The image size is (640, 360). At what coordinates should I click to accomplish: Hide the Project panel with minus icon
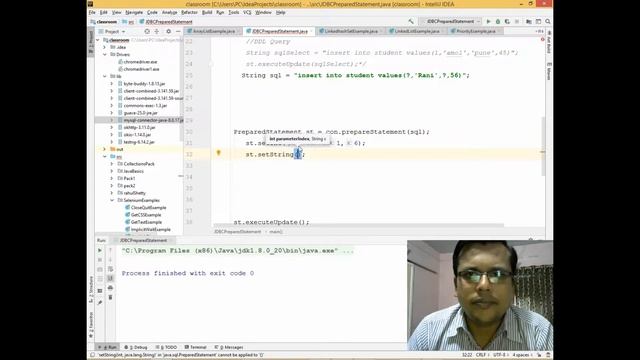point(178,31)
